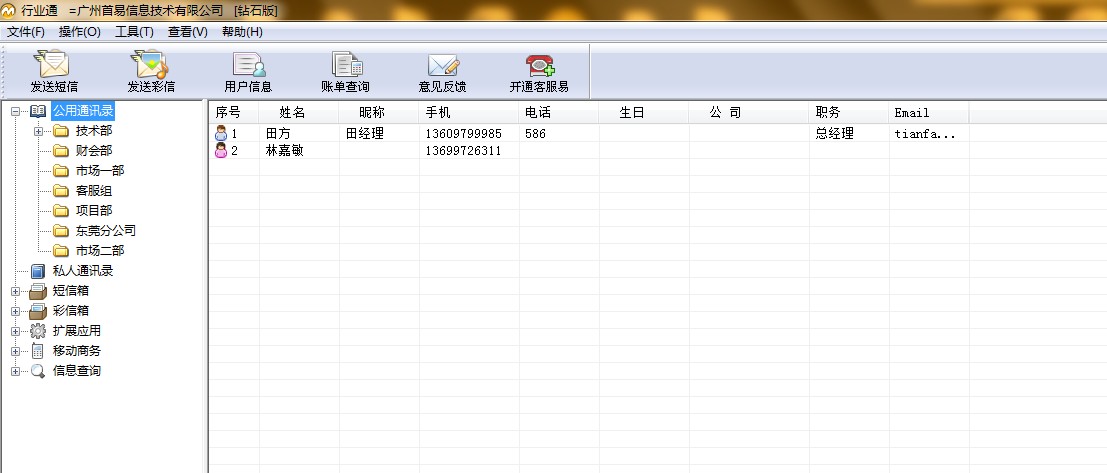Viewport: 1107px width, 473px height.
Task: Select 公用通讯录 label in tree
Action: pyautogui.click(x=83, y=111)
